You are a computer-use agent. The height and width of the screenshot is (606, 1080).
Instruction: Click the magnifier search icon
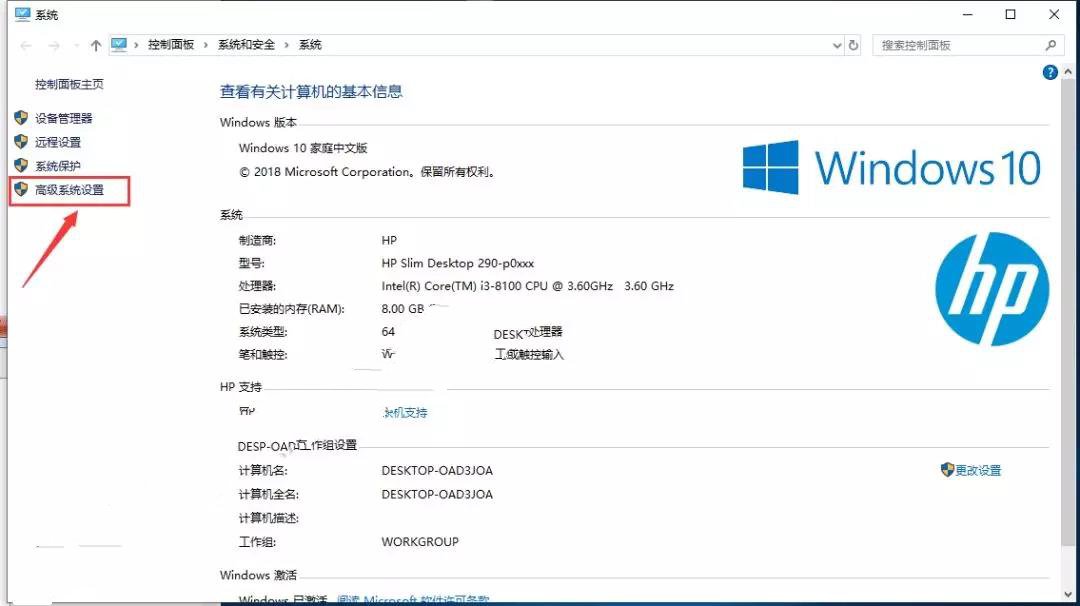point(1050,45)
